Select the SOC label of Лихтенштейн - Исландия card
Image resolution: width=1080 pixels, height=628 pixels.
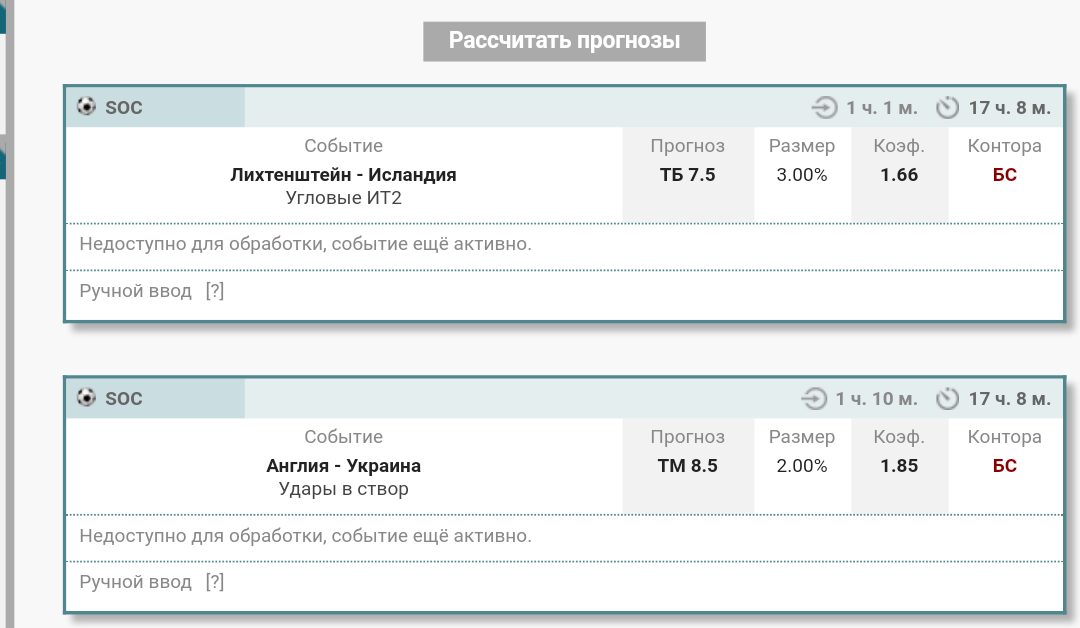click(124, 108)
